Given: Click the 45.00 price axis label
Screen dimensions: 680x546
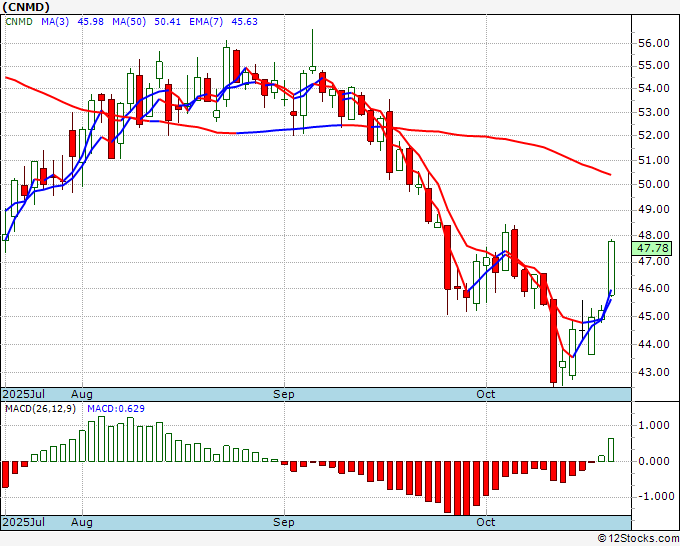Looking at the screenshot, I should pos(654,316).
